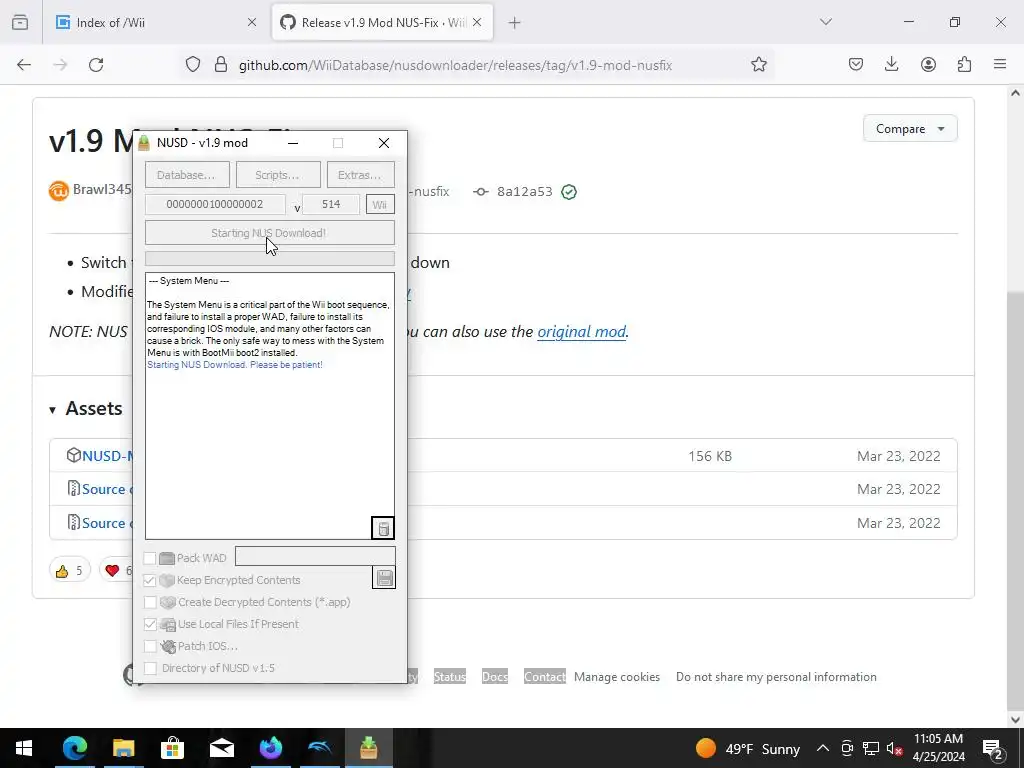Toggle the Patch IOS checkbox

pyautogui.click(x=150, y=647)
